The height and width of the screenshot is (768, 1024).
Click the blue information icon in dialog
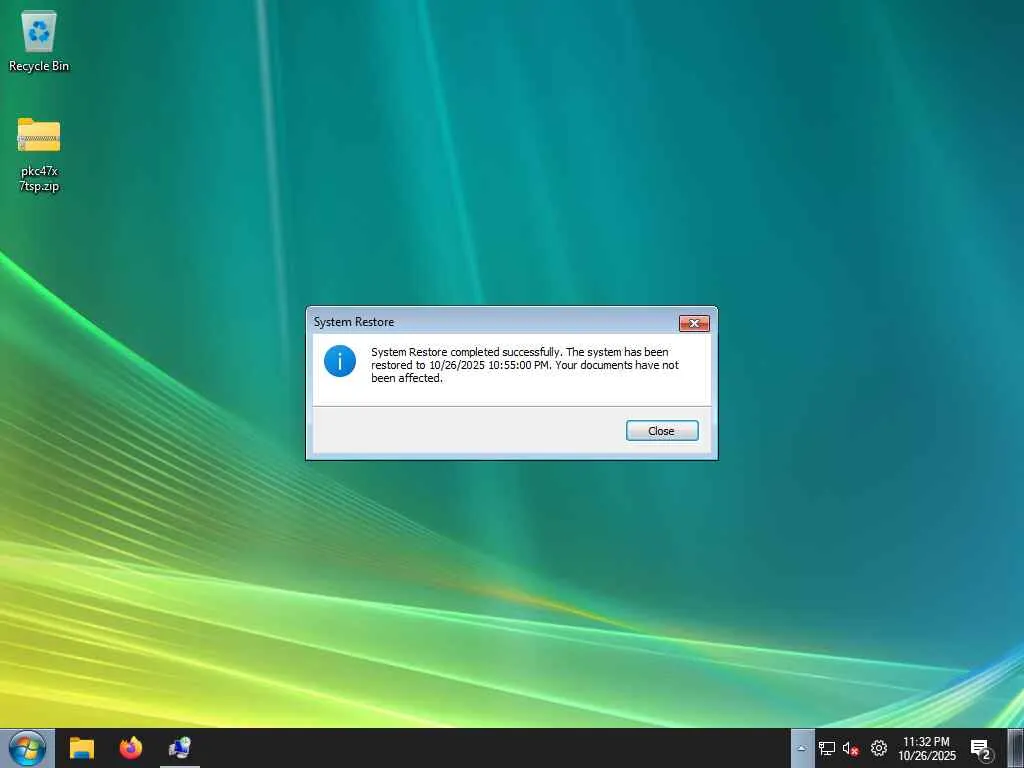coord(340,361)
